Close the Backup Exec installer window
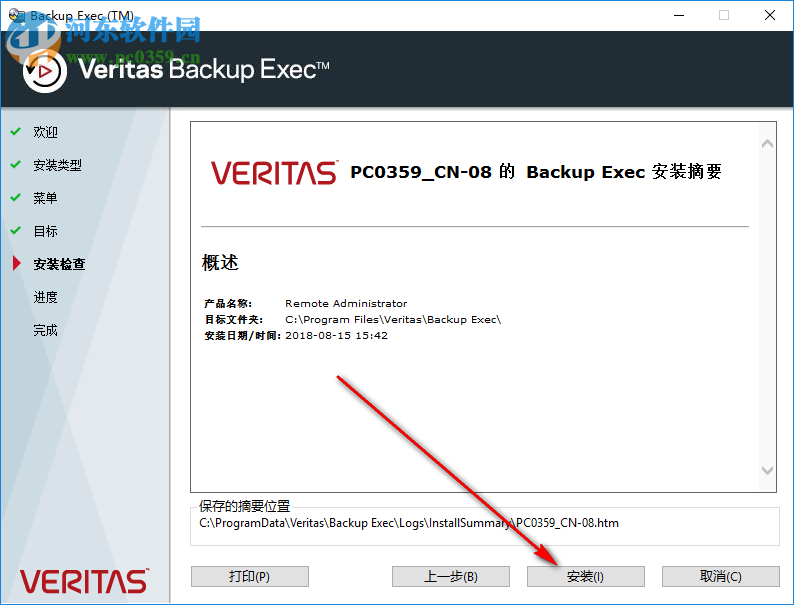Viewport: 794px width, 605px height. pos(770,15)
